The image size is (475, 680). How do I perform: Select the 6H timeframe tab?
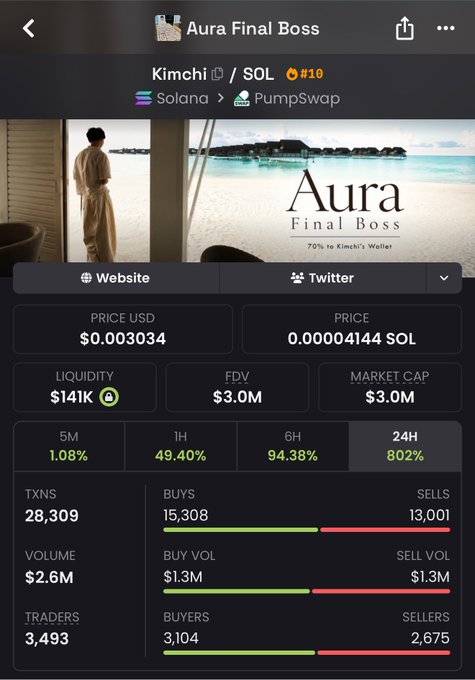coord(292,446)
